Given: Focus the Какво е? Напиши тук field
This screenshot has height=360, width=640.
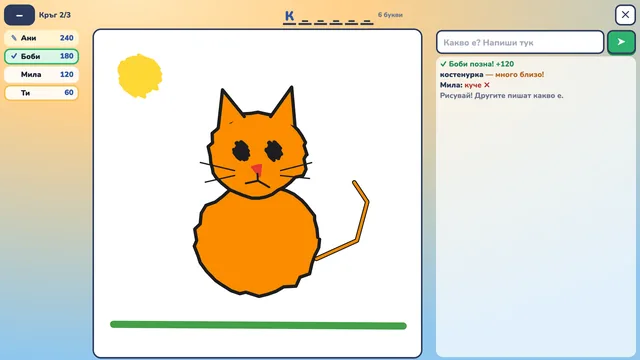Looking at the screenshot, I should 520,42.
